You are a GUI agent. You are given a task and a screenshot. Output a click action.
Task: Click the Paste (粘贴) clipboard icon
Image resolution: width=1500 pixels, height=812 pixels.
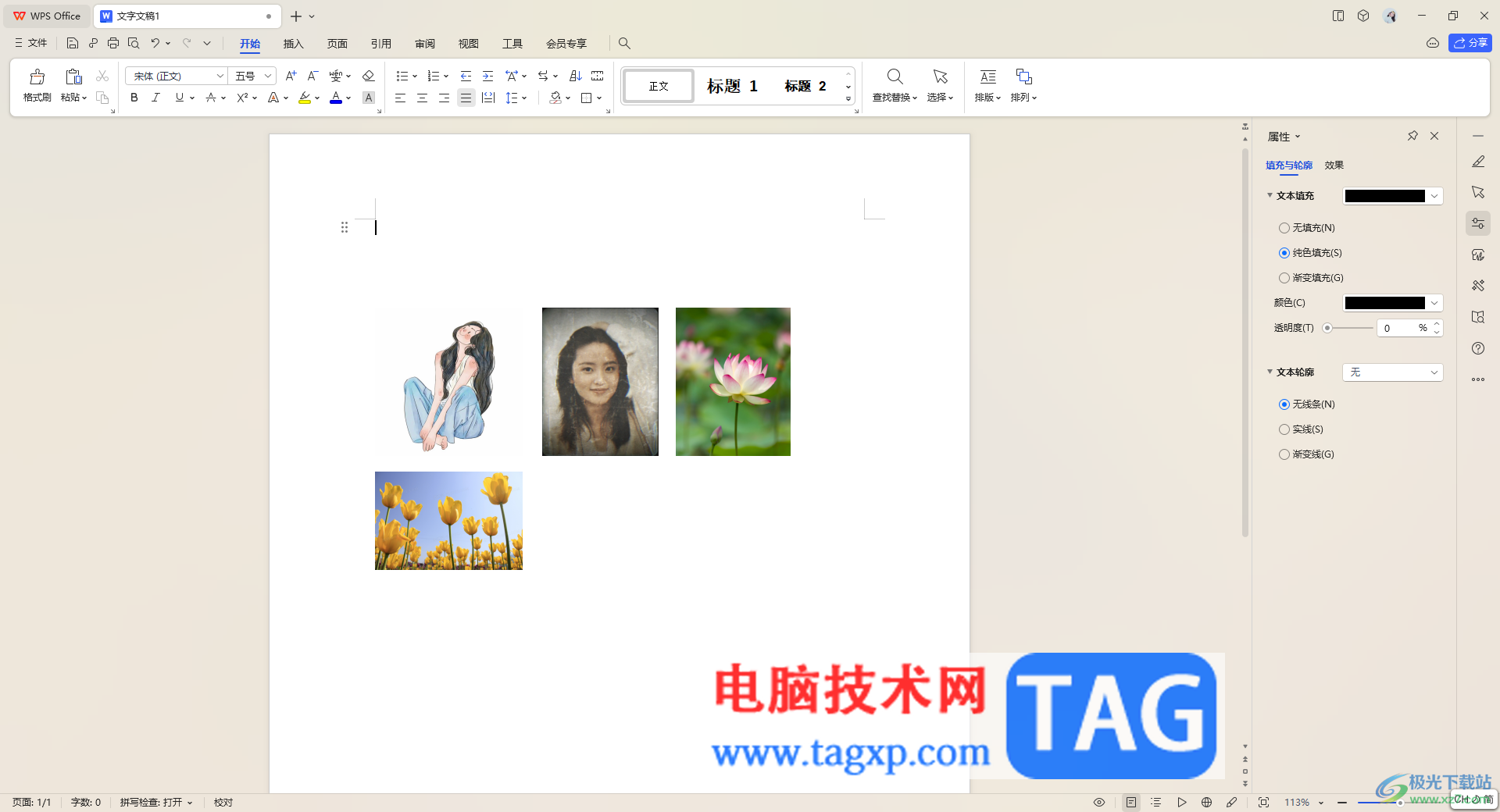tap(73, 77)
